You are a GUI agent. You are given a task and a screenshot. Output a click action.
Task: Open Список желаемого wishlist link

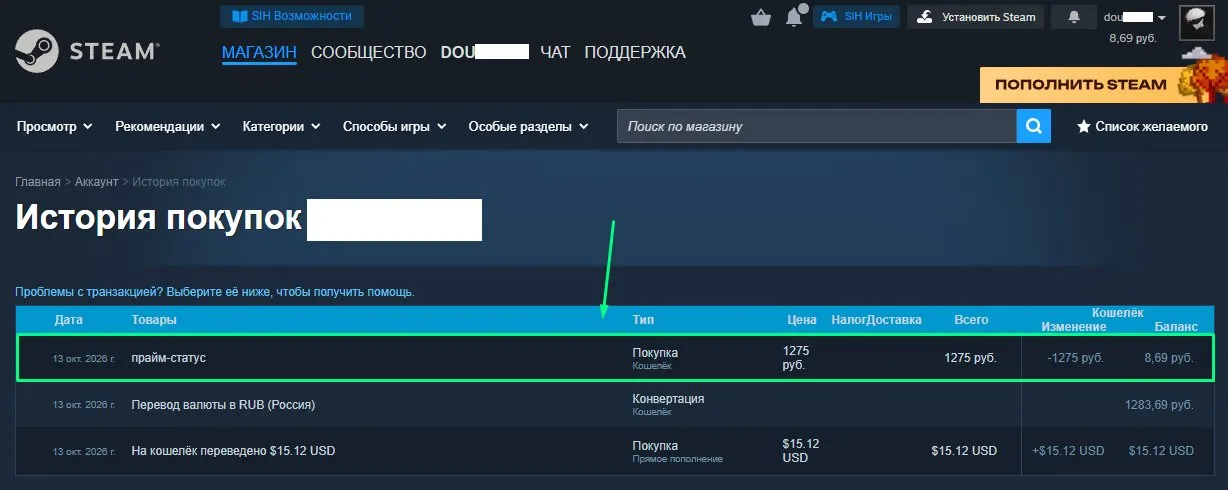tap(1142, 127)
